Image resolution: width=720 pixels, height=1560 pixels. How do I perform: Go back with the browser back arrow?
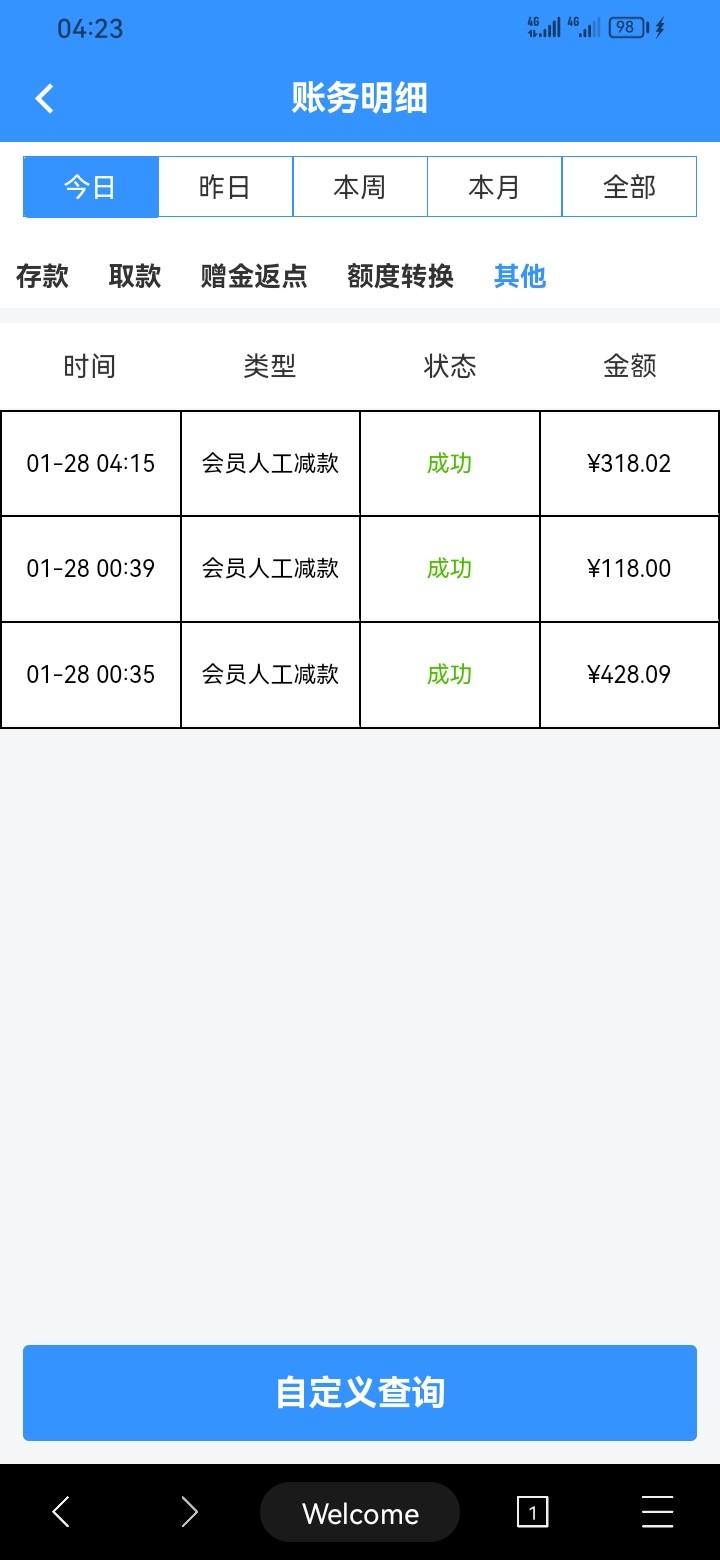tap(61, 1512)
